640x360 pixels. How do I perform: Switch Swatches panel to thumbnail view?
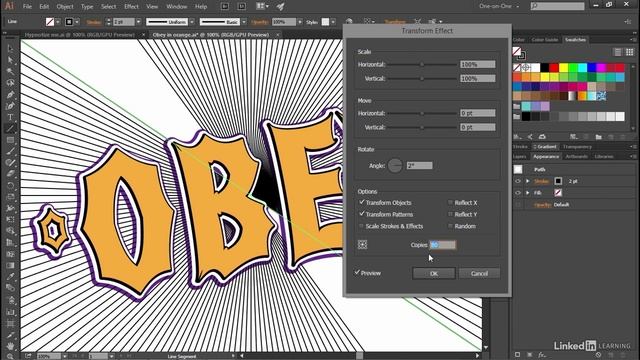click(629, 52)
